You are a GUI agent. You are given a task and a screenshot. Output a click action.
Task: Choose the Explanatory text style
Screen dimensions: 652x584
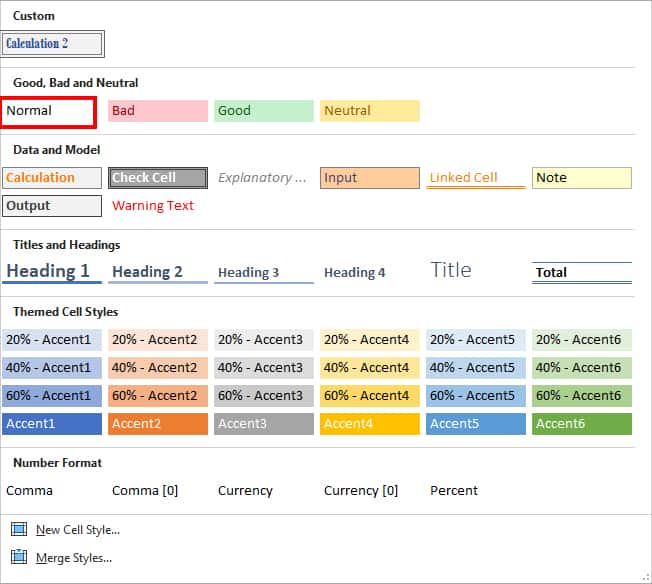[264, 178]
